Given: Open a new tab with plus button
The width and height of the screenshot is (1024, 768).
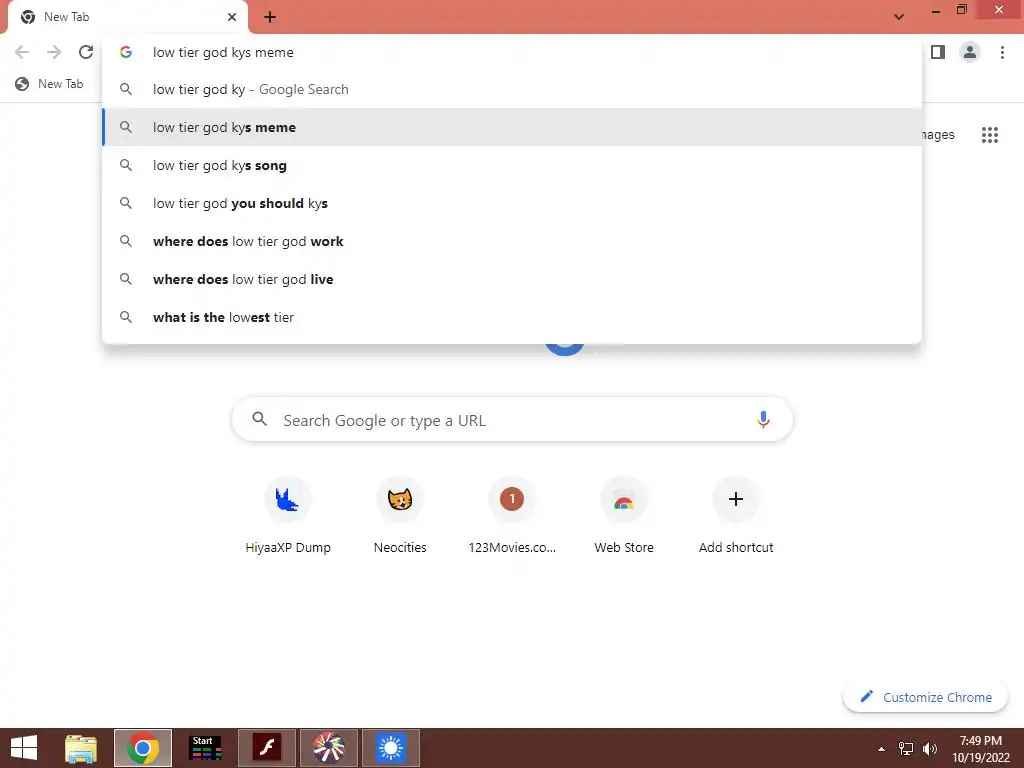Looking at the screenshot, I should click(x=270, y=17).
